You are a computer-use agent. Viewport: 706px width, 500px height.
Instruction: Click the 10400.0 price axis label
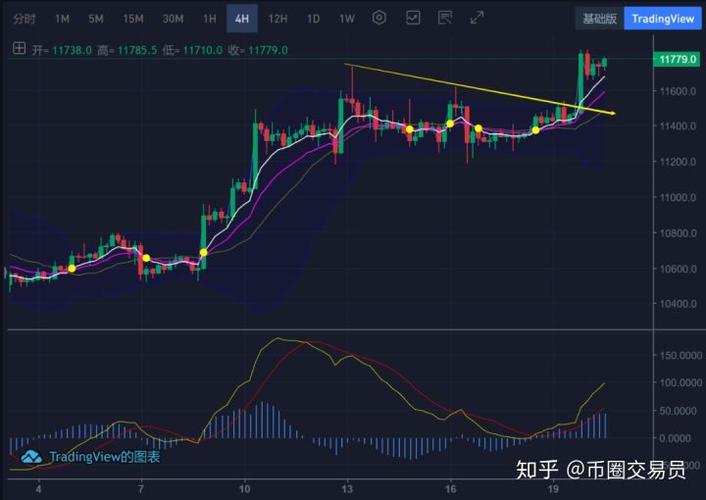pyautogui.click(x=678, y=304)
